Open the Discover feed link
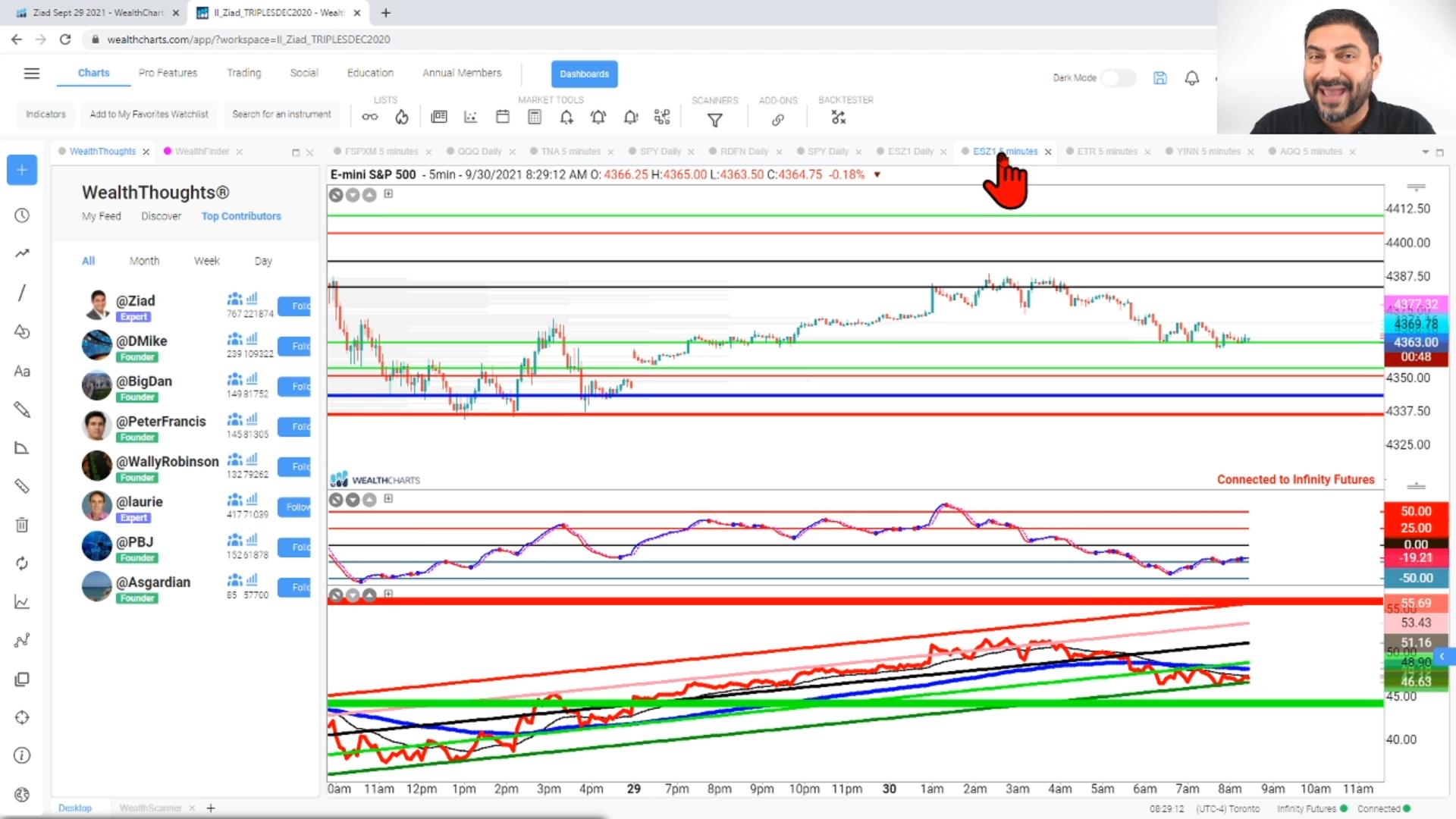1456x819 pixels. click(x=161, y=216)
